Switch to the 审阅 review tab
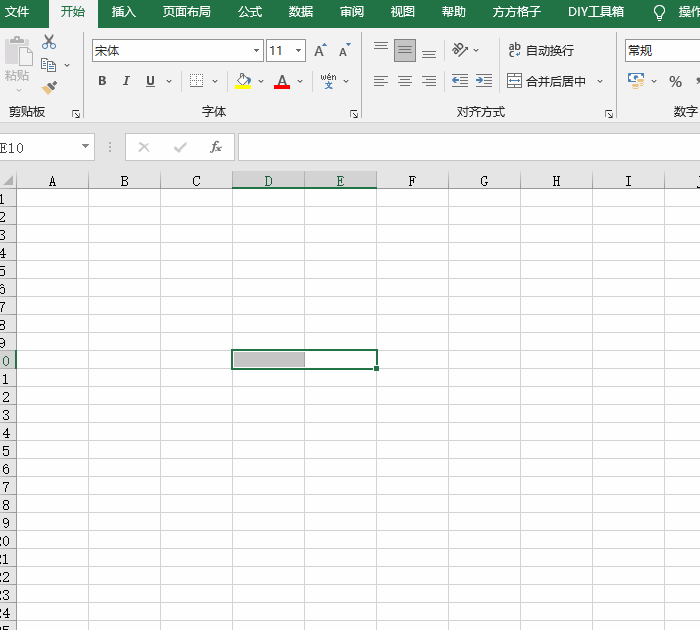Viewport: 700px width, 630px height. point(352,12)
